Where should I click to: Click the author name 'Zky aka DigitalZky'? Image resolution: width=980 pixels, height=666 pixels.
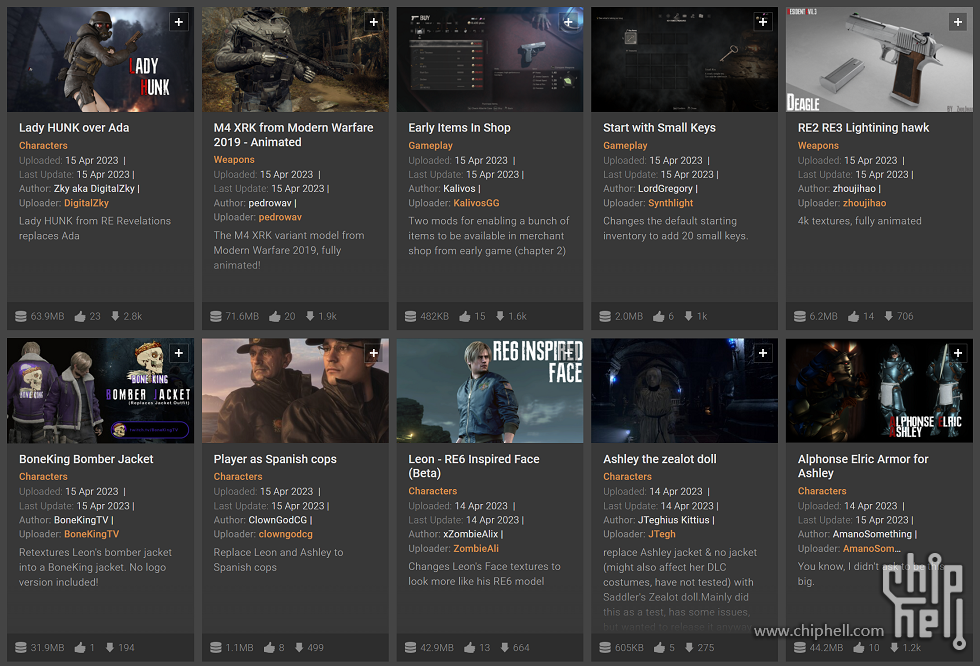coord(94,189)
